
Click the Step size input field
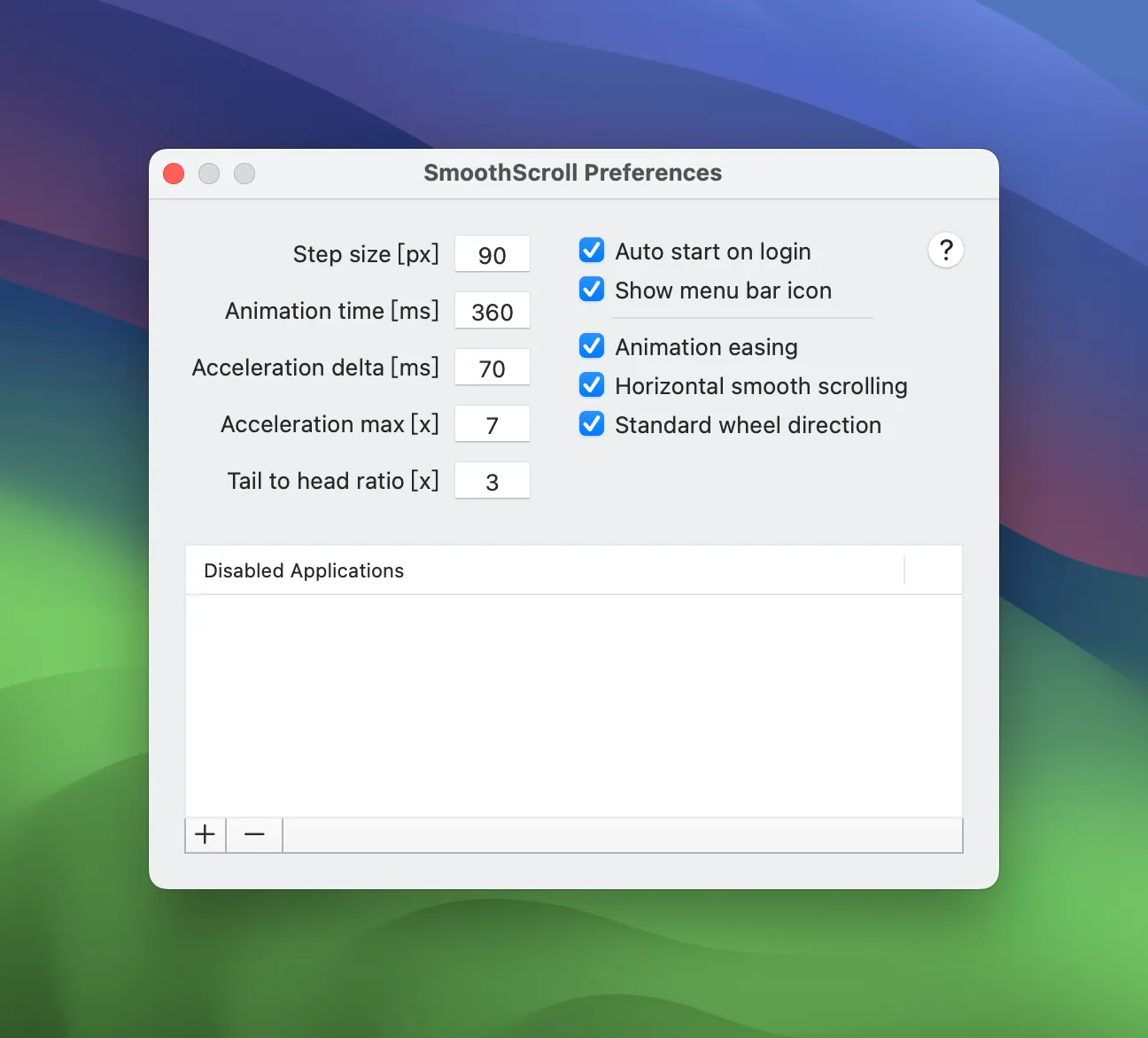click(492, 254)
